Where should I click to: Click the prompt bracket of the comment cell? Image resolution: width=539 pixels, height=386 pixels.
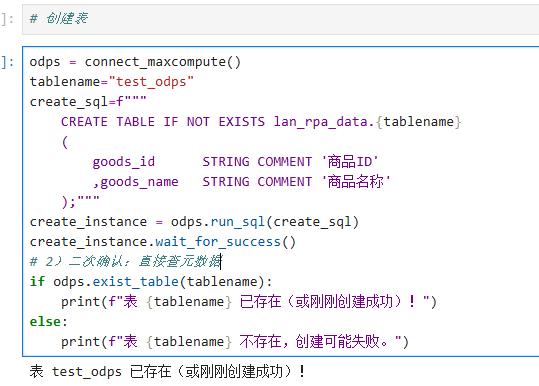(x=7, y=19)
